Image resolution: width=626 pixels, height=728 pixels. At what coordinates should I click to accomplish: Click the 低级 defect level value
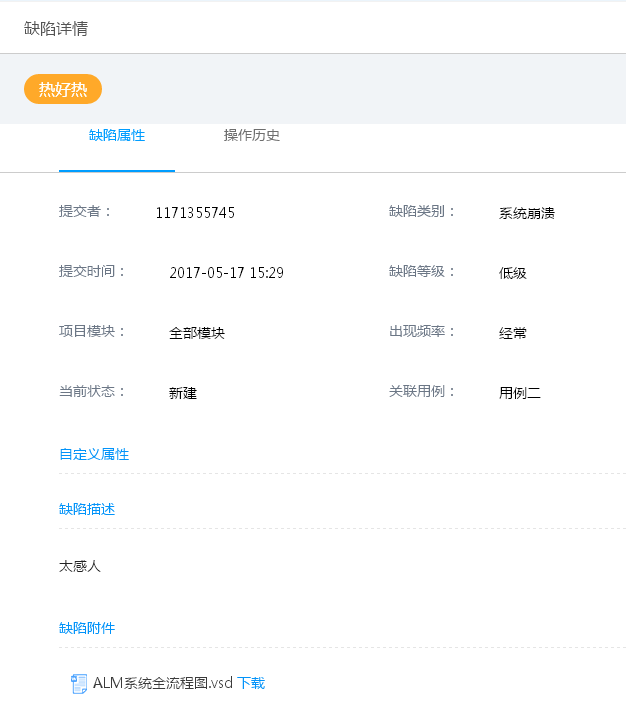point(512,273)
